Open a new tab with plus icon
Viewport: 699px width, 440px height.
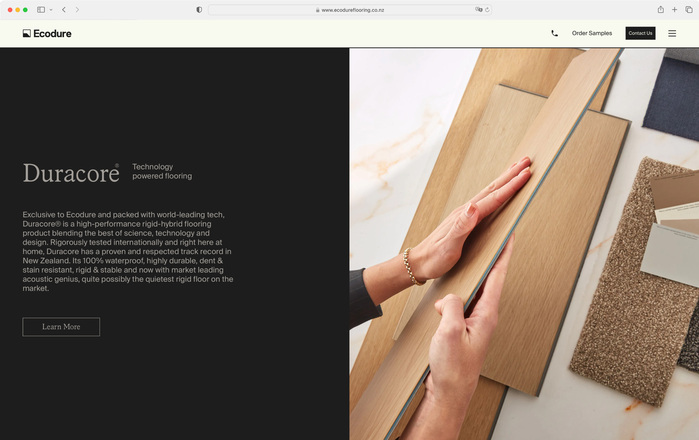(674, 9)
